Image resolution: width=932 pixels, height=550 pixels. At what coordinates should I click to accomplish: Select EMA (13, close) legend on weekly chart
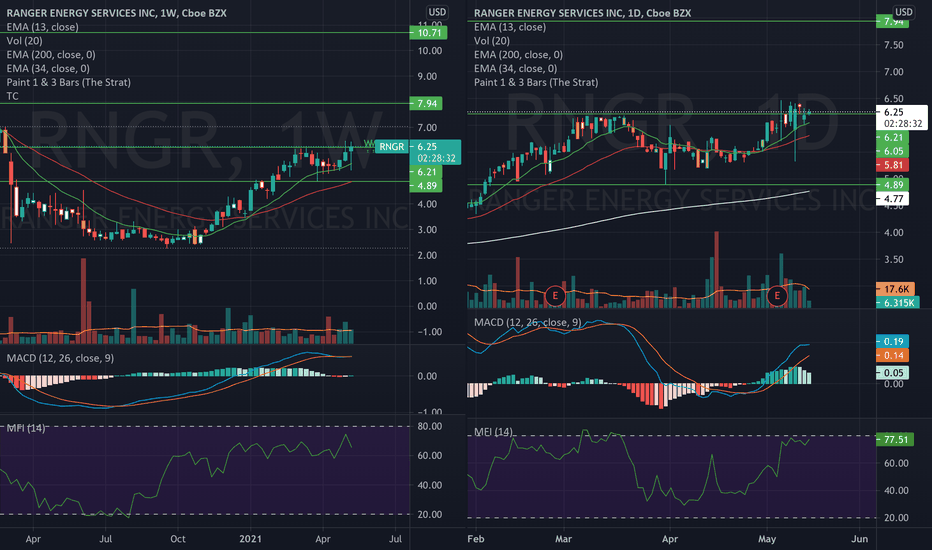click(x=42, y=27)
